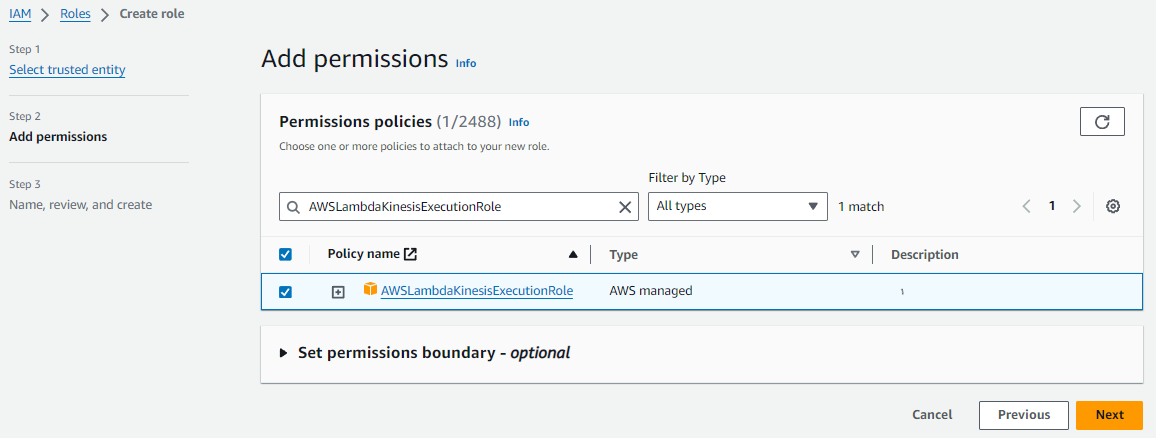
Task: Go to Select trusted entity step
Action: [67, 70]
